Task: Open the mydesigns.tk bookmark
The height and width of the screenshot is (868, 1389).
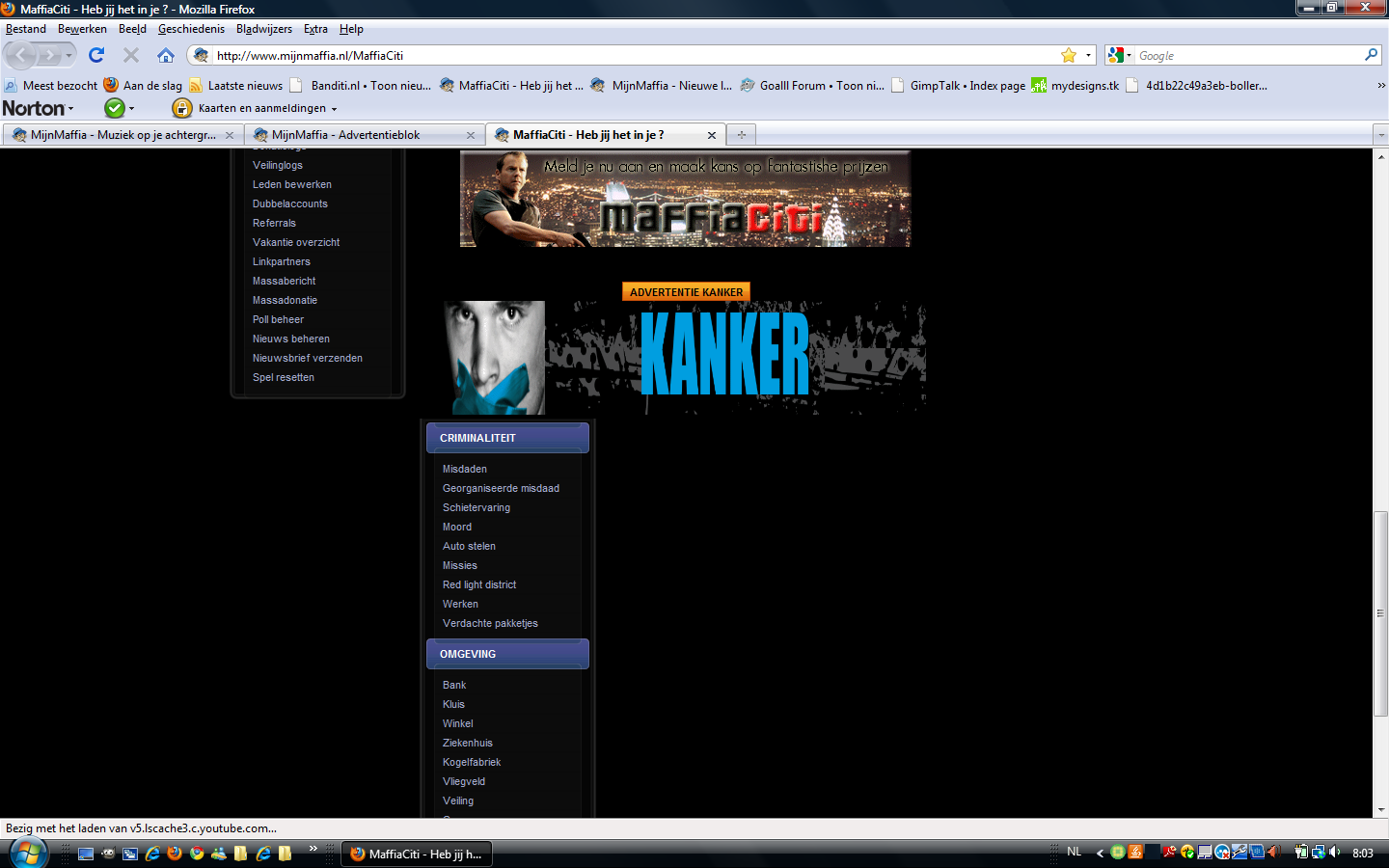Action: (x=1076, y=85)
